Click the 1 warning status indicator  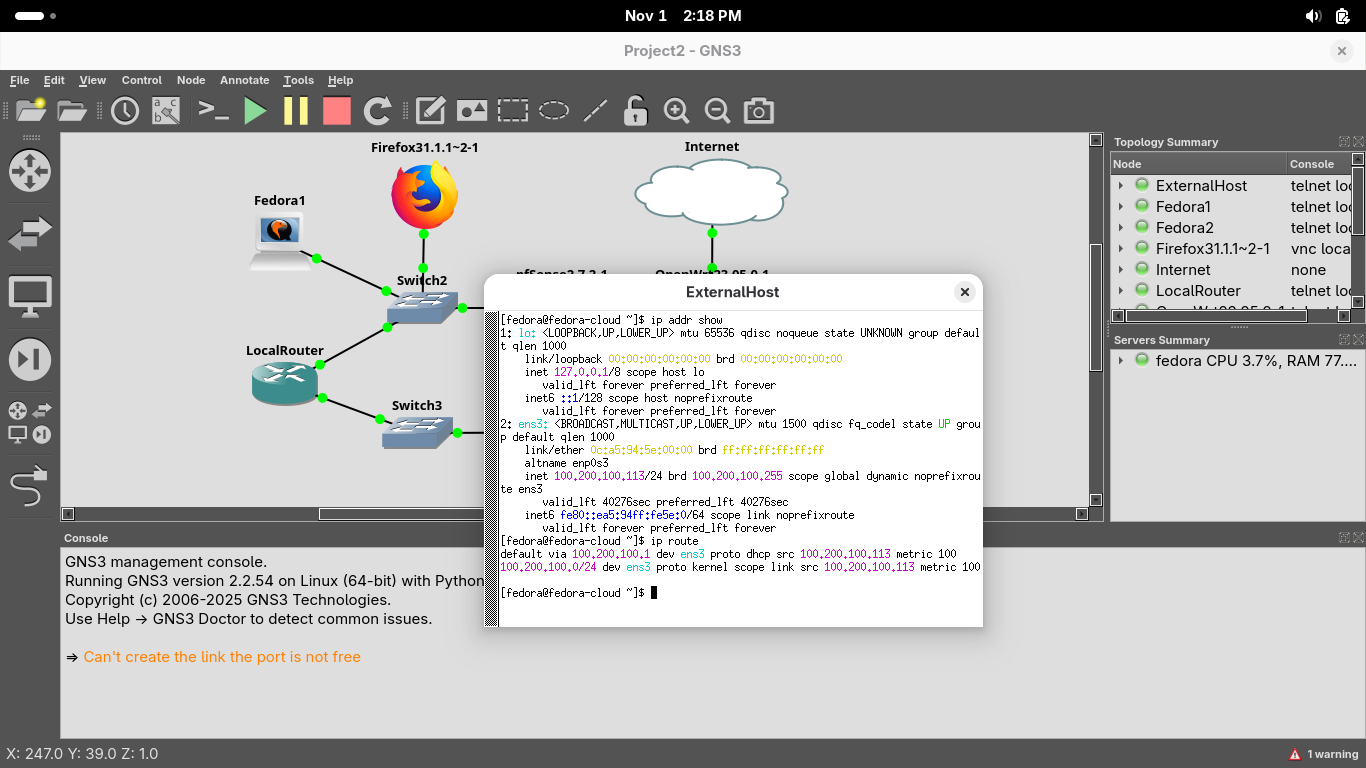tap(1323, 754)
